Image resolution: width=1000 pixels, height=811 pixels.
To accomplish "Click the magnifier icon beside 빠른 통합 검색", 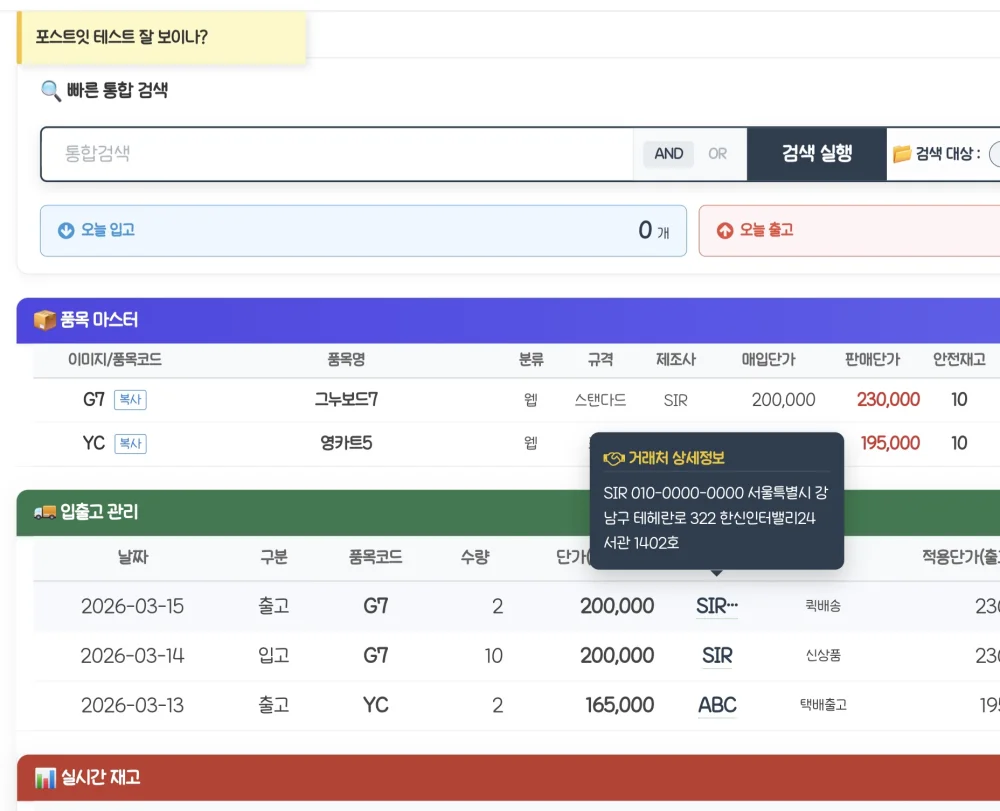I will click(x=51, y=91).
